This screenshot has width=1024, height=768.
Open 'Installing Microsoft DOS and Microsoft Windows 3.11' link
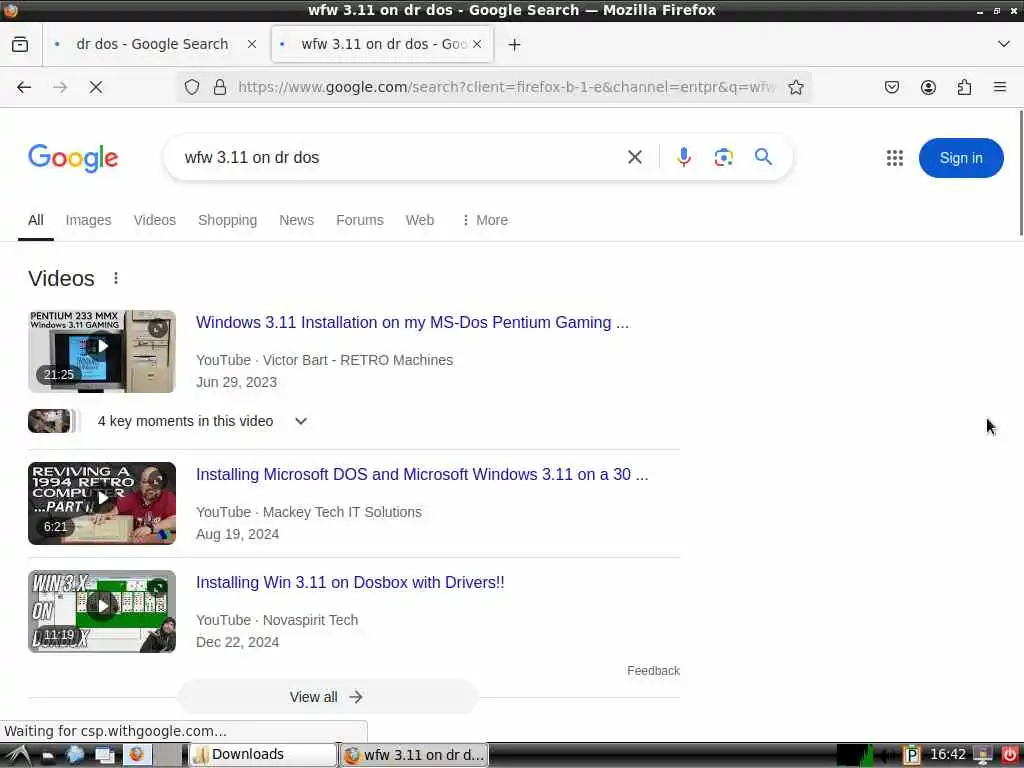pyautogui.click(x=422, y=475)
